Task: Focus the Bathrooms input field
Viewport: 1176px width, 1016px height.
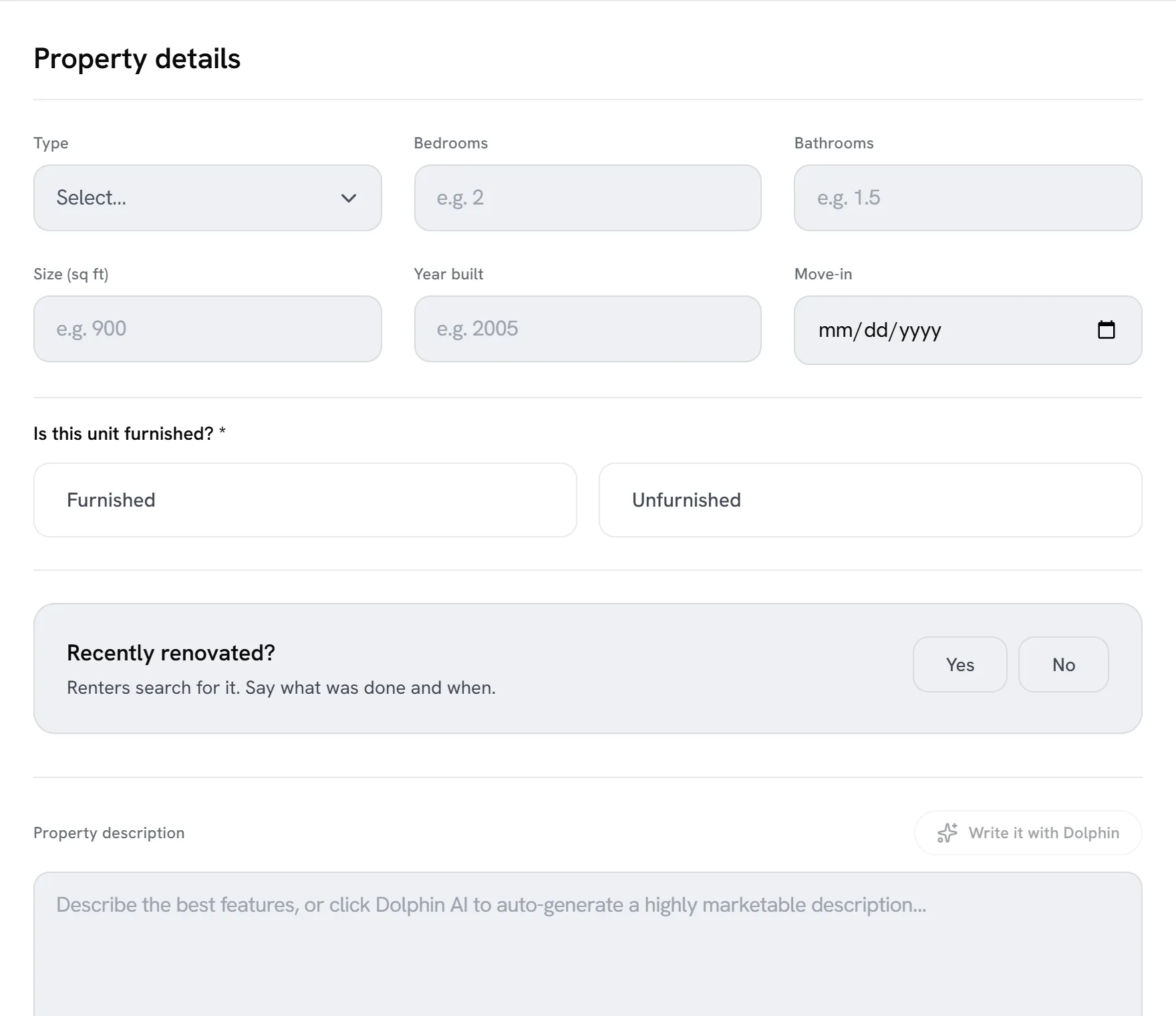Action: coord(968,198)
